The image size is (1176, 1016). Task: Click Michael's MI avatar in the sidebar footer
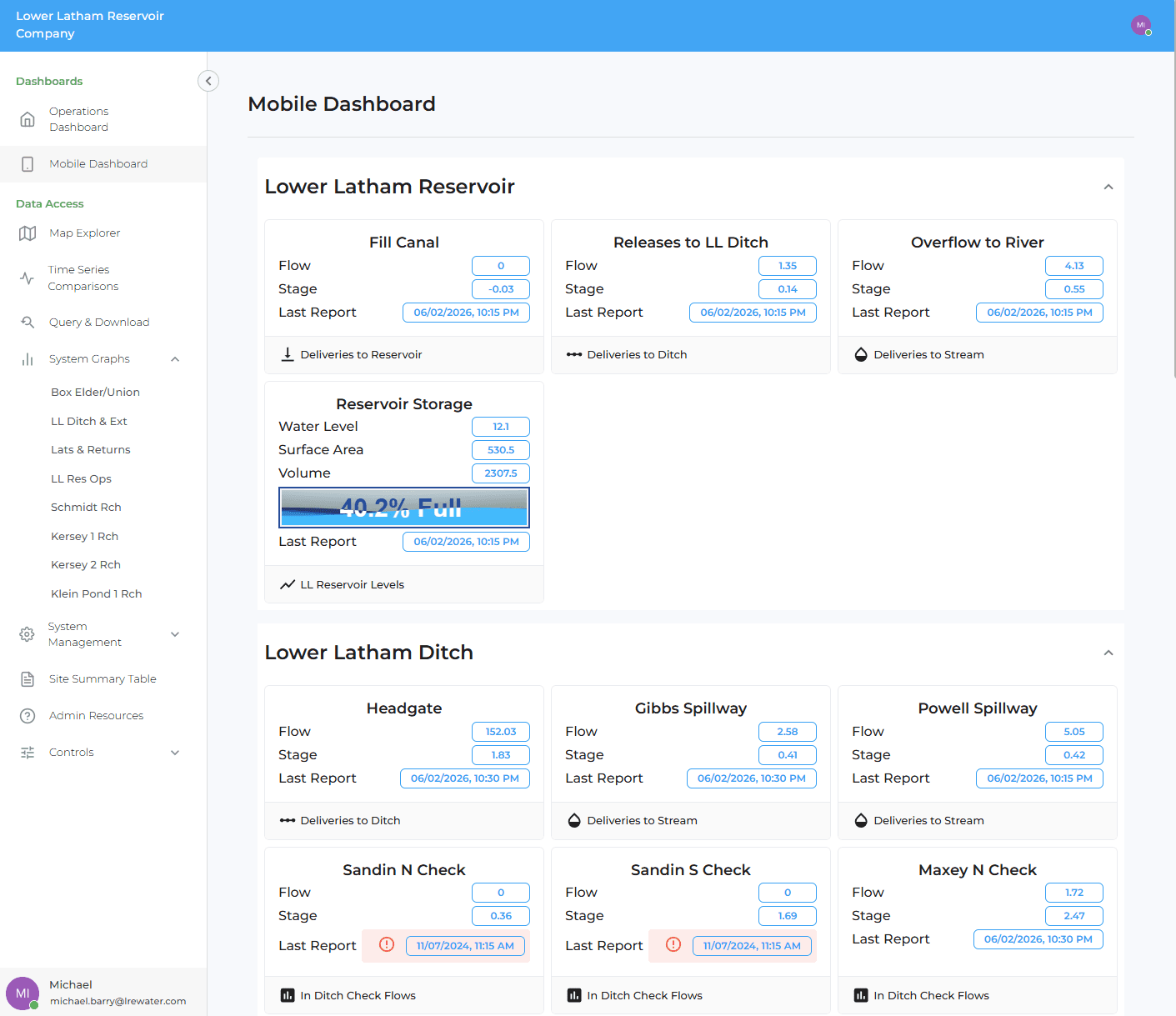(x=23, y=993)
